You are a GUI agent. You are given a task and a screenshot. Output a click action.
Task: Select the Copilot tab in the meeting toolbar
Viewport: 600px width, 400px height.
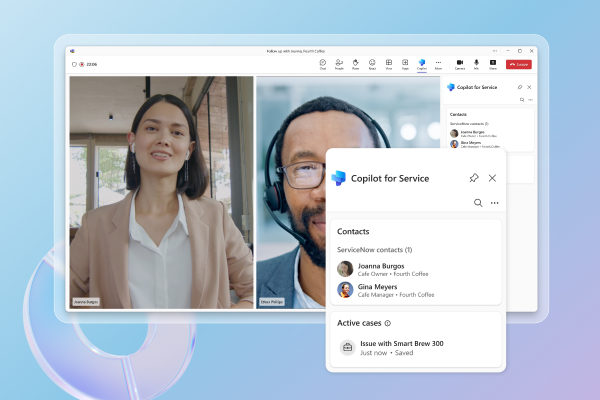[422, 63]
